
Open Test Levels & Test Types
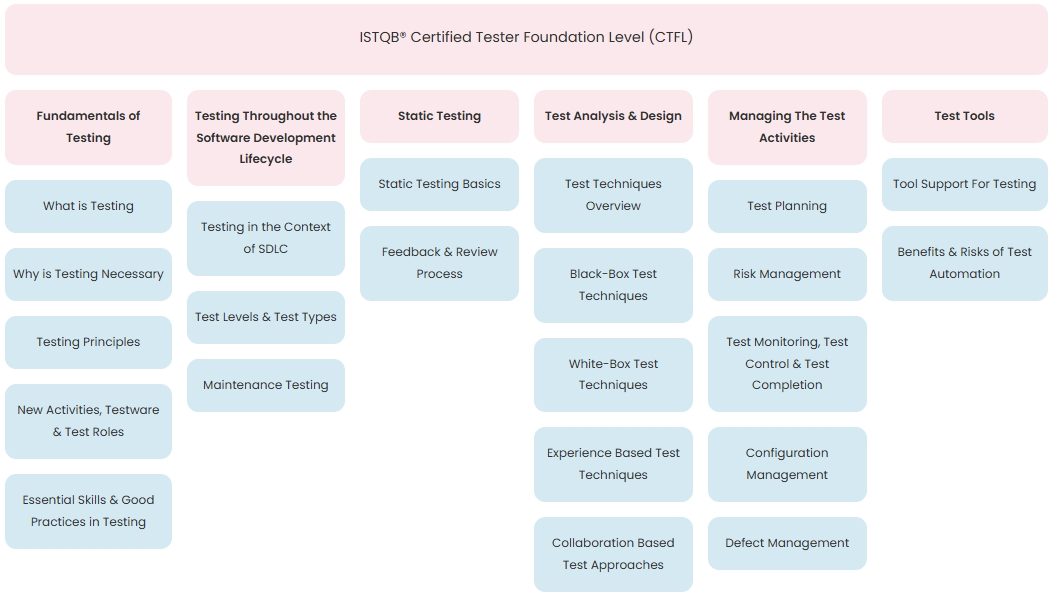click(266, 317)
